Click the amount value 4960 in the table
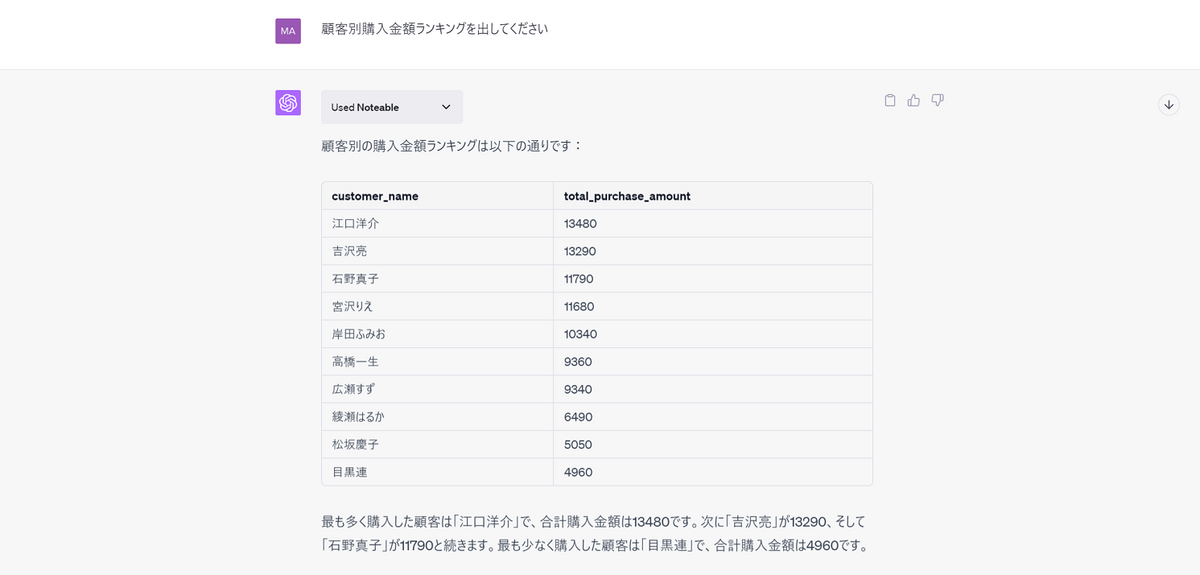This screenshot has height=575, width=1200. click(x=577, y=472)
